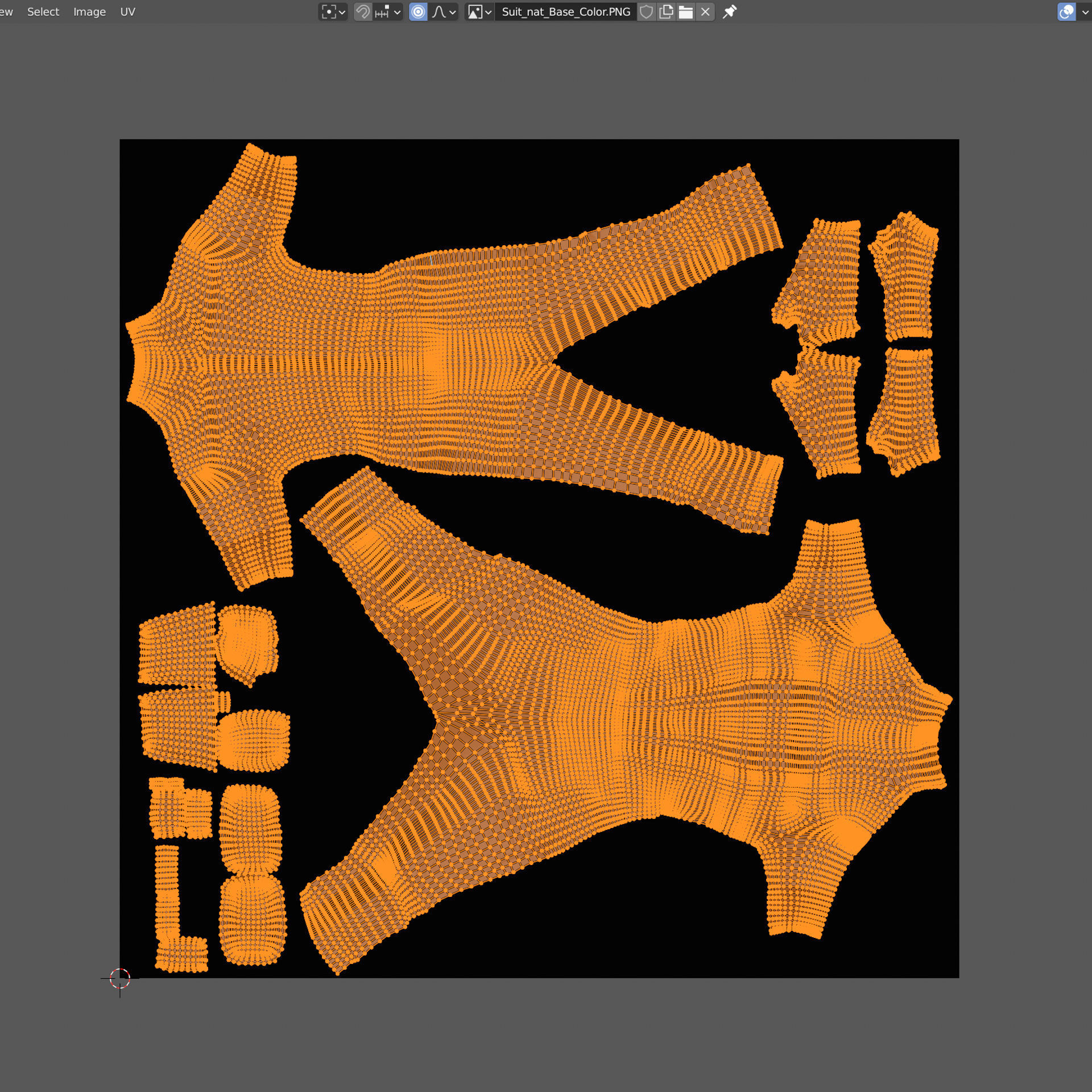The image size is (1092, 1092).
Task: Open image file with folder icon
Action: [686, 12]
